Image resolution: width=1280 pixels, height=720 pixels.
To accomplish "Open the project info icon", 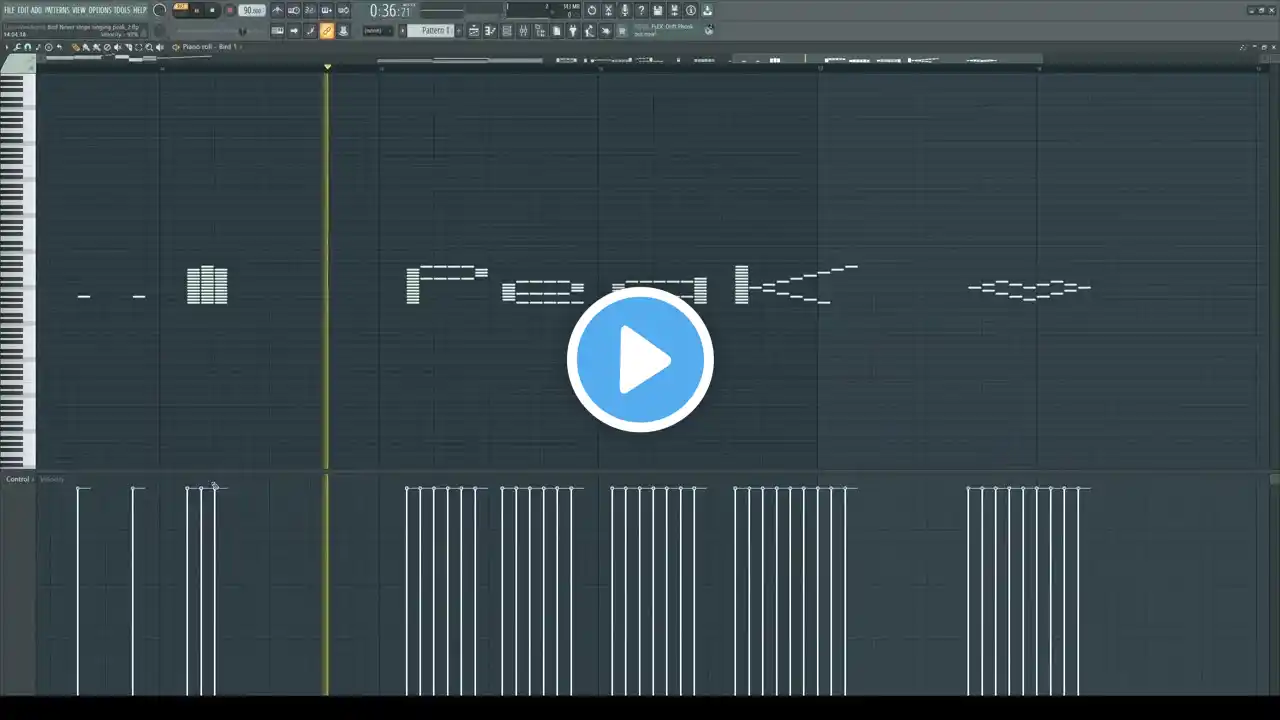I will click(690, 10).
